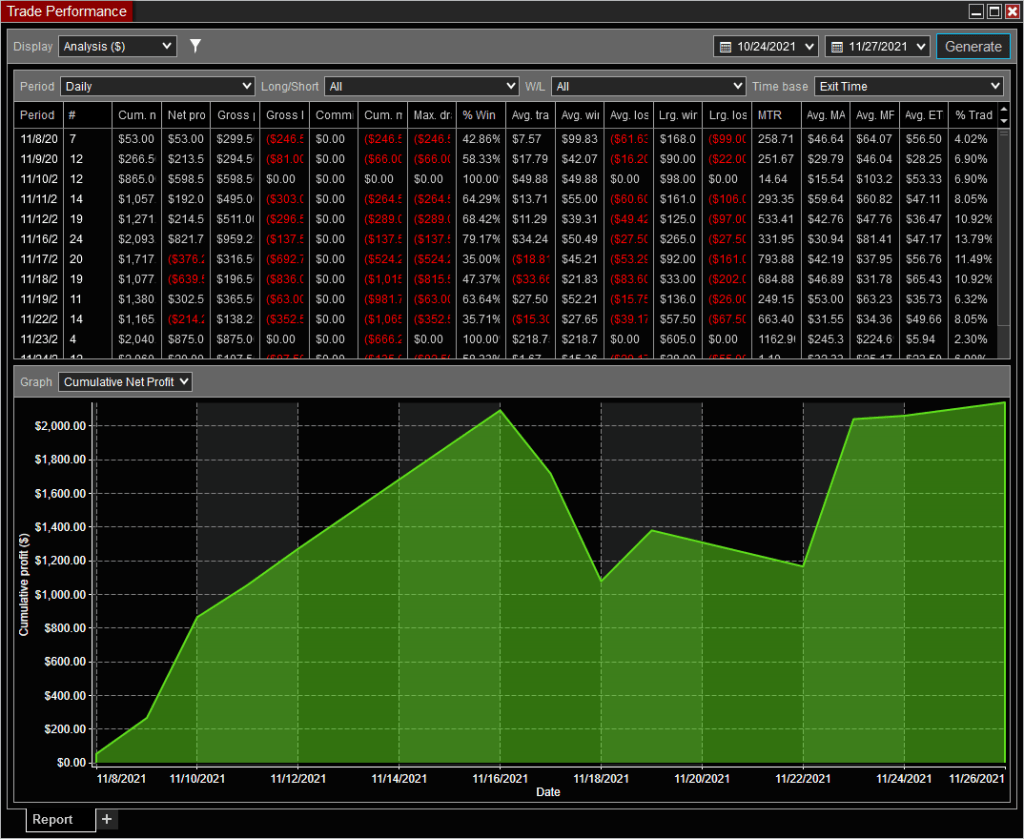Click the calendar icon for 10/24/2021
Screen dimensions: 1024x839
[x=725, y=47]
